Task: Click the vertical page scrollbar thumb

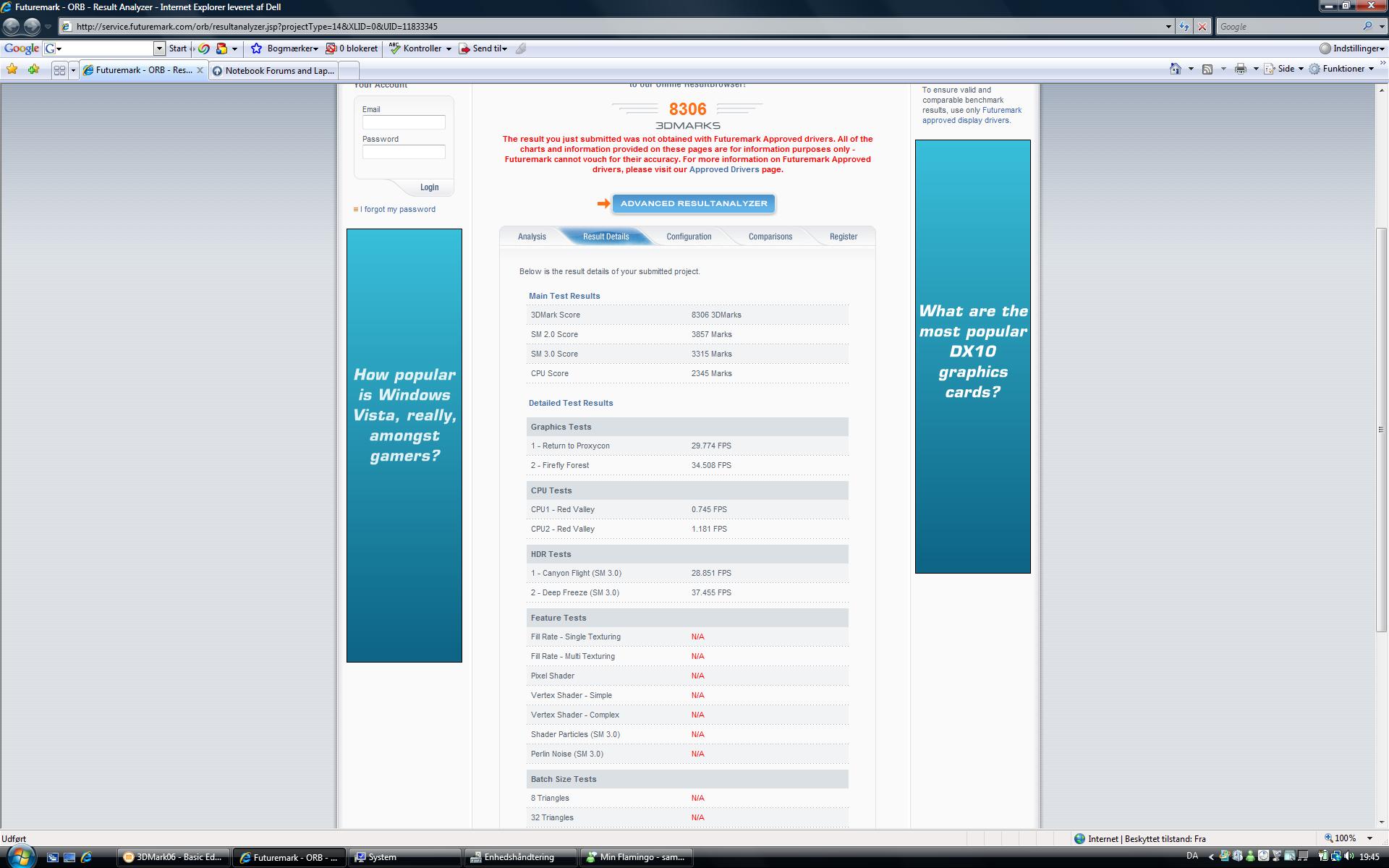Action: 1381,429
